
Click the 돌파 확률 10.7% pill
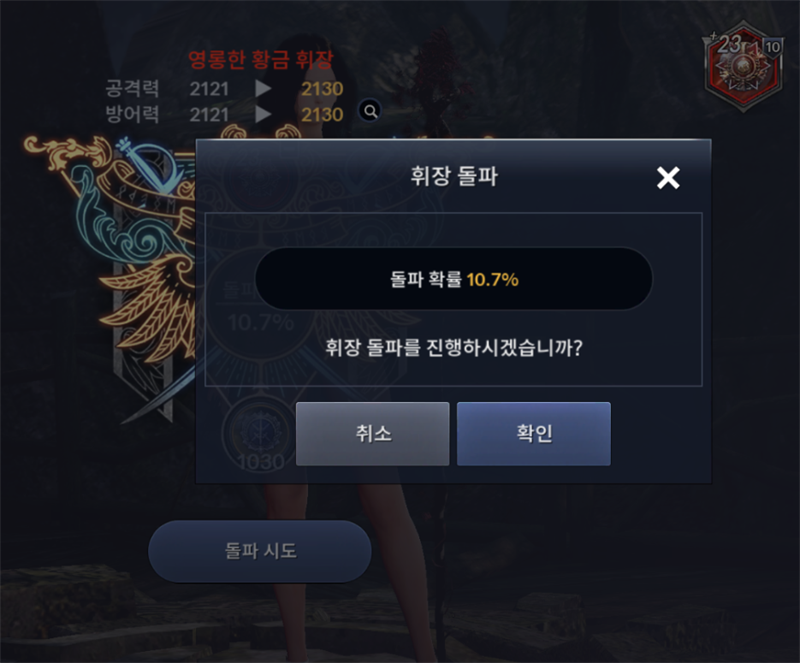tap(454, 279)
